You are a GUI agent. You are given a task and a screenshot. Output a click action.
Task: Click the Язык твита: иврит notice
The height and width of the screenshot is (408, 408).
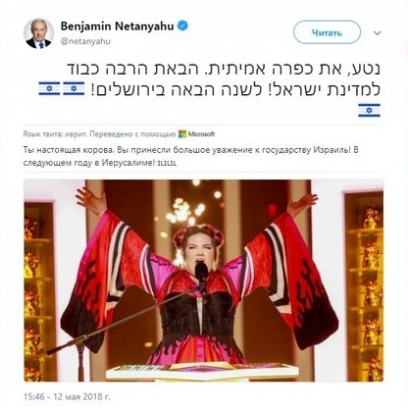pos(55,134)
